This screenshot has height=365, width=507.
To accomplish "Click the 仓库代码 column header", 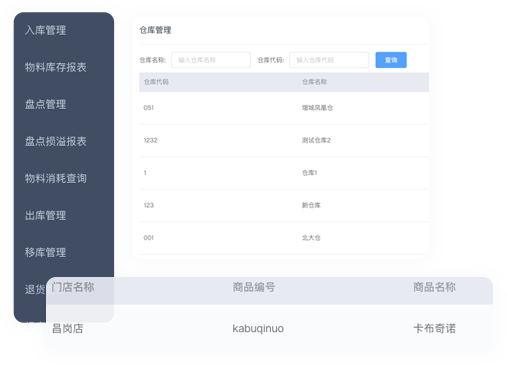I will click(156, 82).
